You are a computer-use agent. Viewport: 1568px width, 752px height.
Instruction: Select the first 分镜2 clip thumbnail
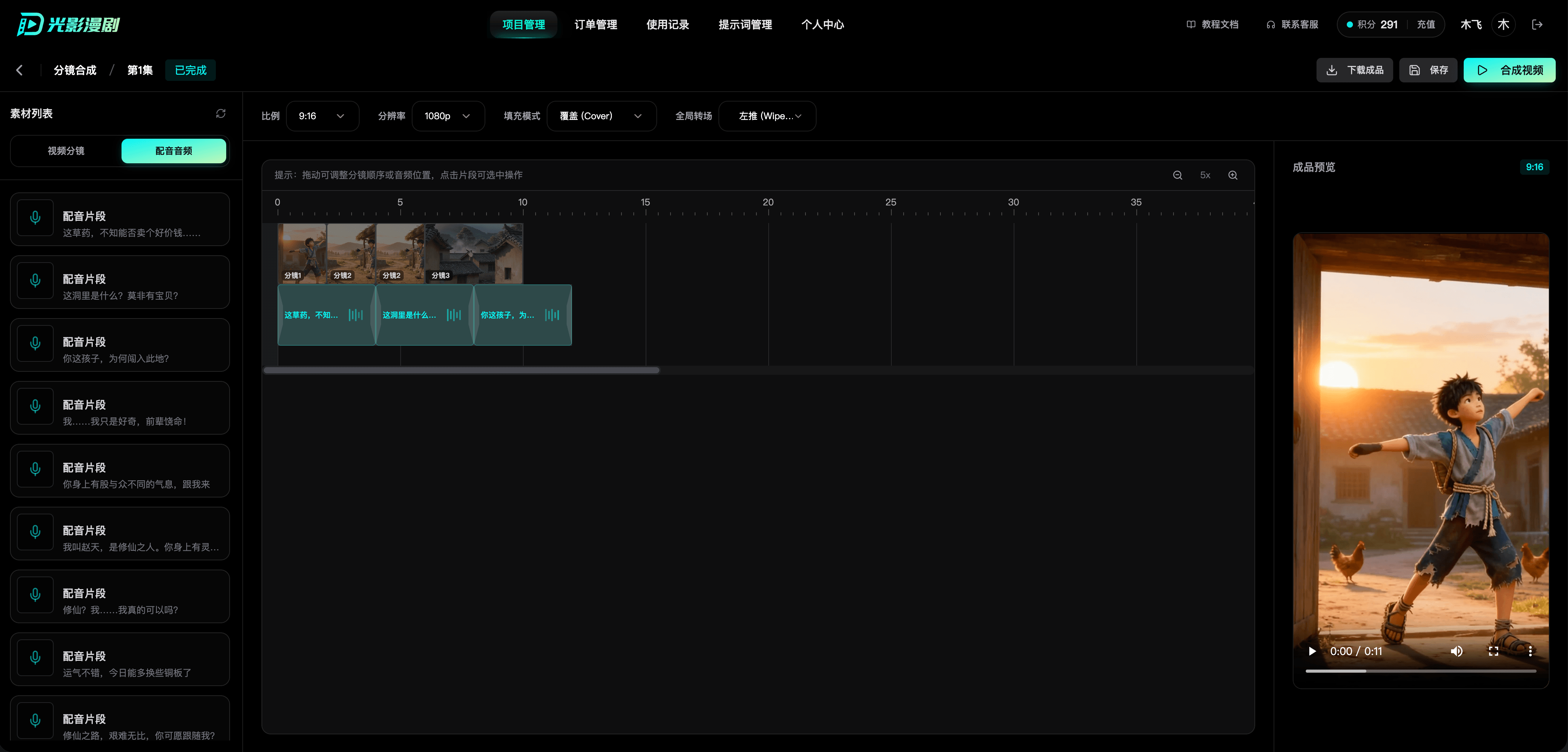pos(351,254)
